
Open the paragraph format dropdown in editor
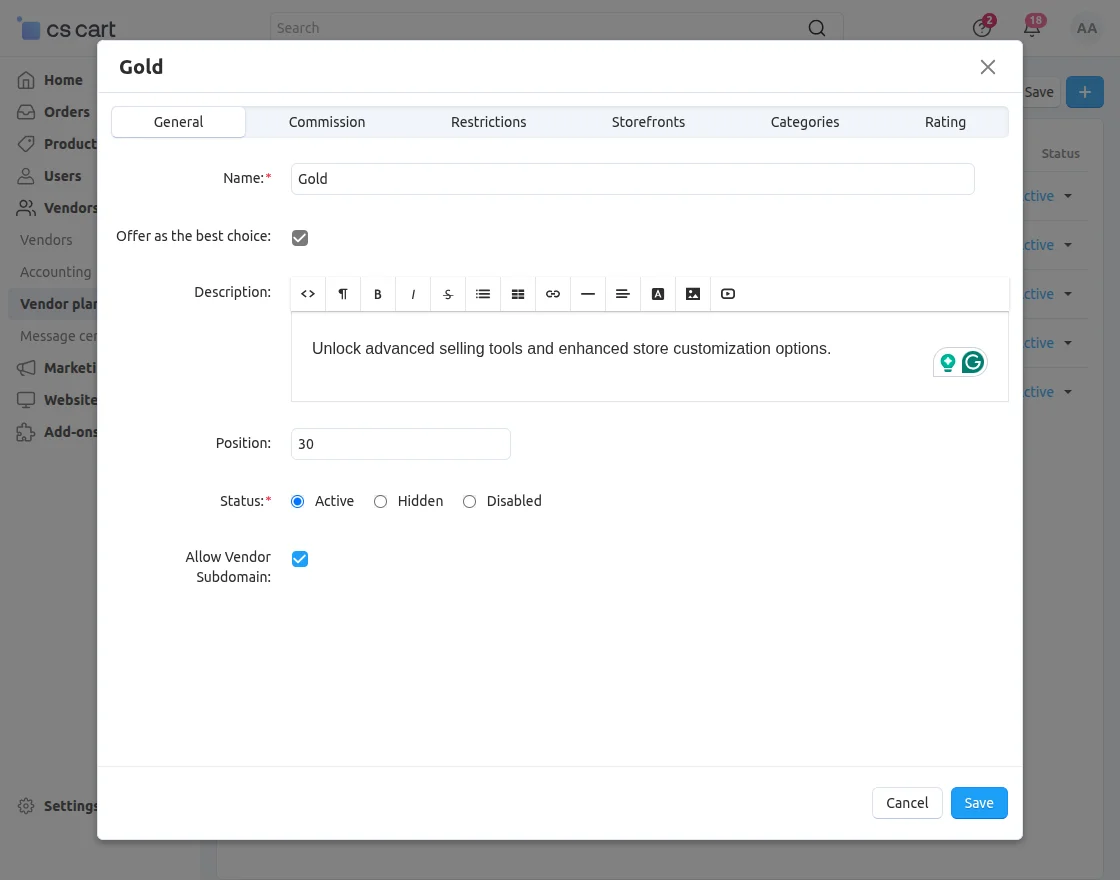(x=342, y=293)
